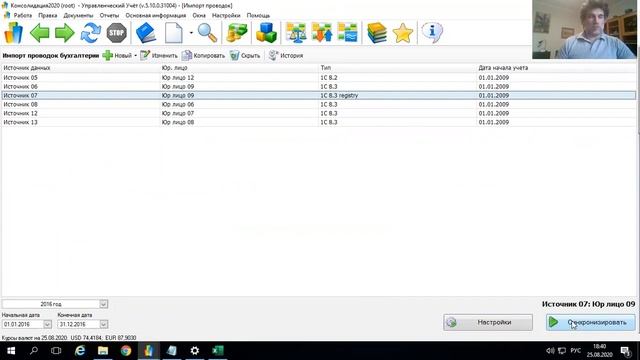Sort by Дата начала учета column header
The width and height of the screenshot is (640, 360).
(x=556, y=68)
